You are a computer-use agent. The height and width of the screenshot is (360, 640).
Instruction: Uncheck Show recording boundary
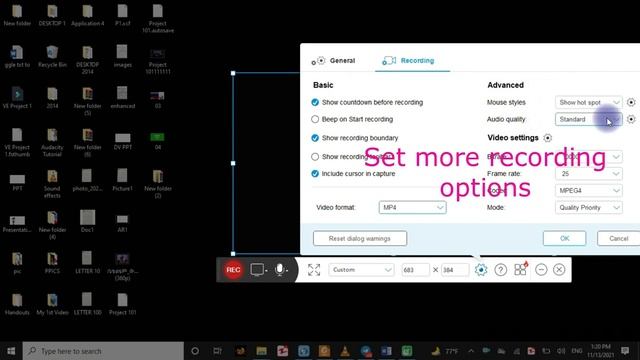pos(315,138)
